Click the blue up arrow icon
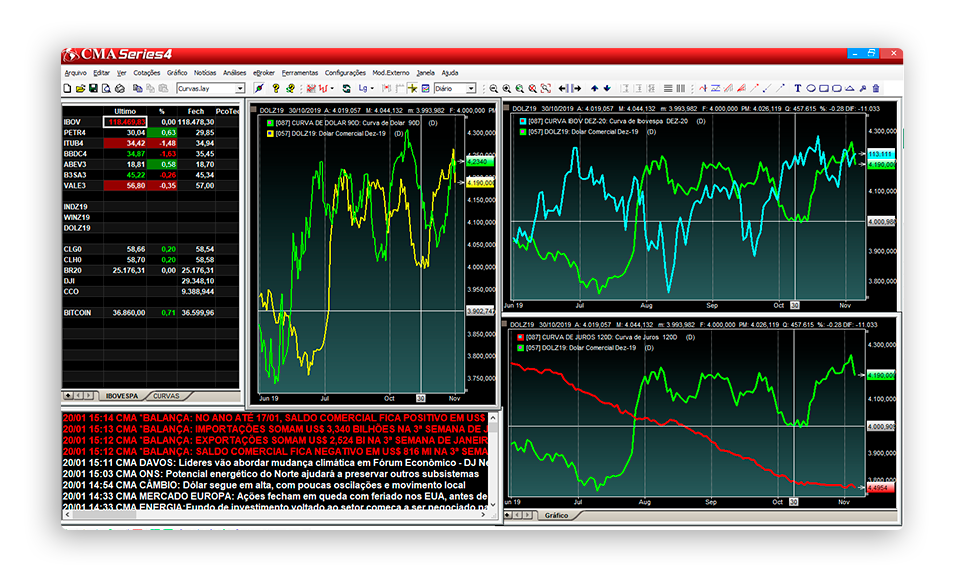This screenshot has width=964, height=578. 595,89
